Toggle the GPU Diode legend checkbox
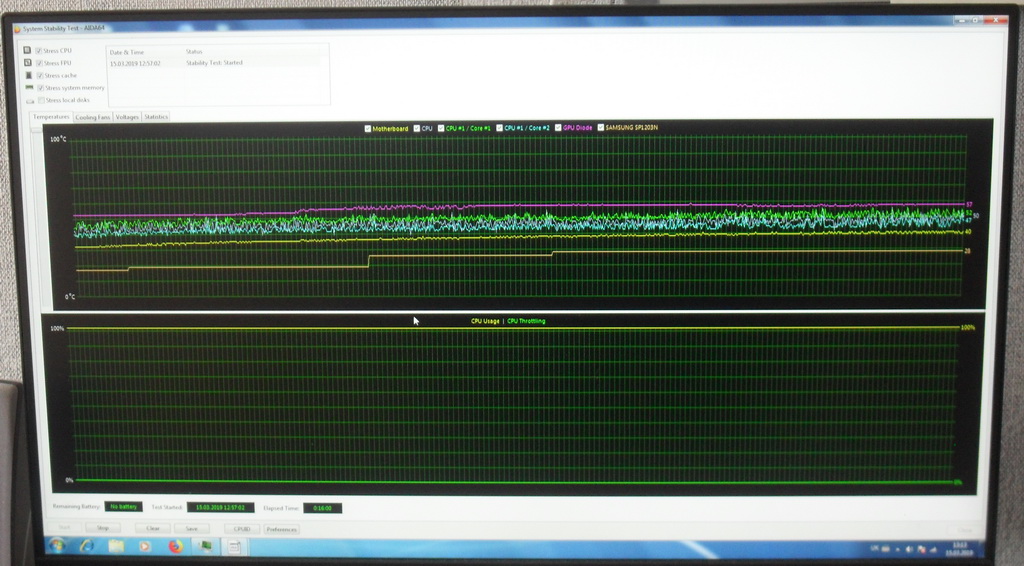This screenshot has width=1024, height=566. point(559,128)
